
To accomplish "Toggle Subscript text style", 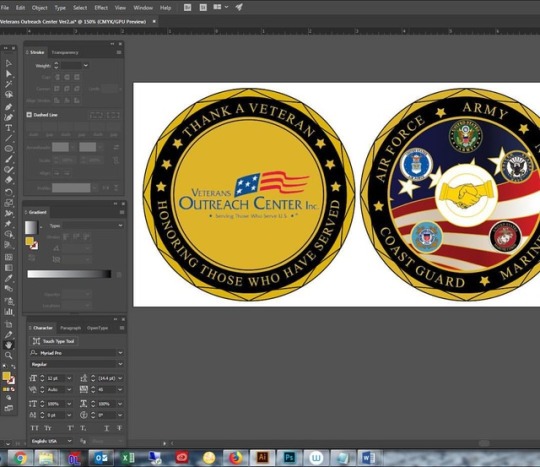I will click(83, 428).
